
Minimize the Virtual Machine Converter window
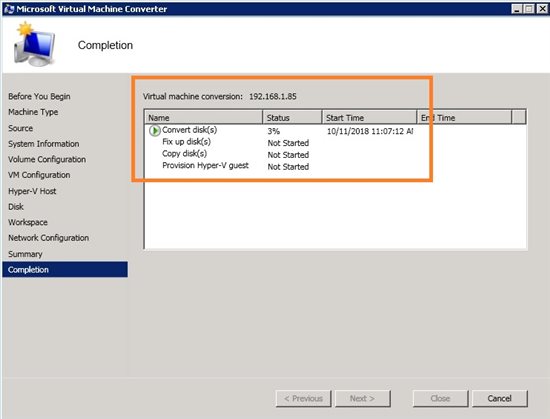[517, 9]
